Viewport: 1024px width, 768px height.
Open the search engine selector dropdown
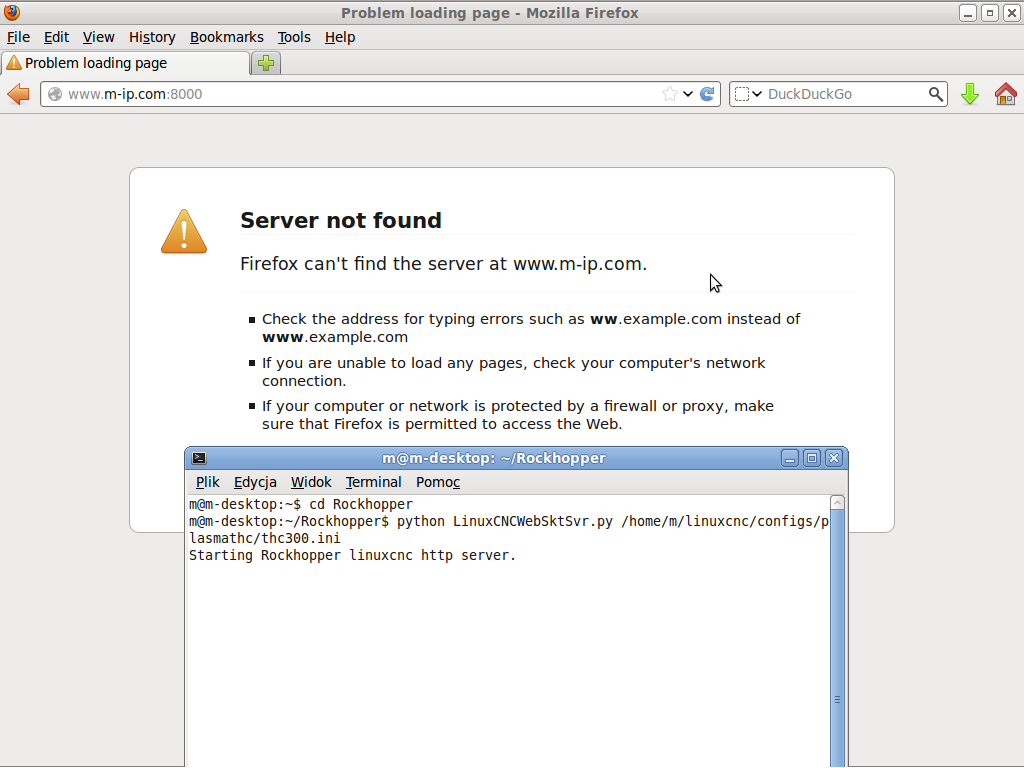click(748, 94)
